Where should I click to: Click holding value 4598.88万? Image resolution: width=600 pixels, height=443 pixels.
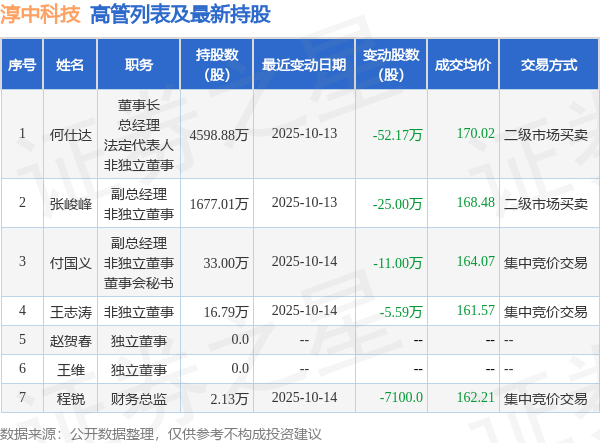(219, 135)
